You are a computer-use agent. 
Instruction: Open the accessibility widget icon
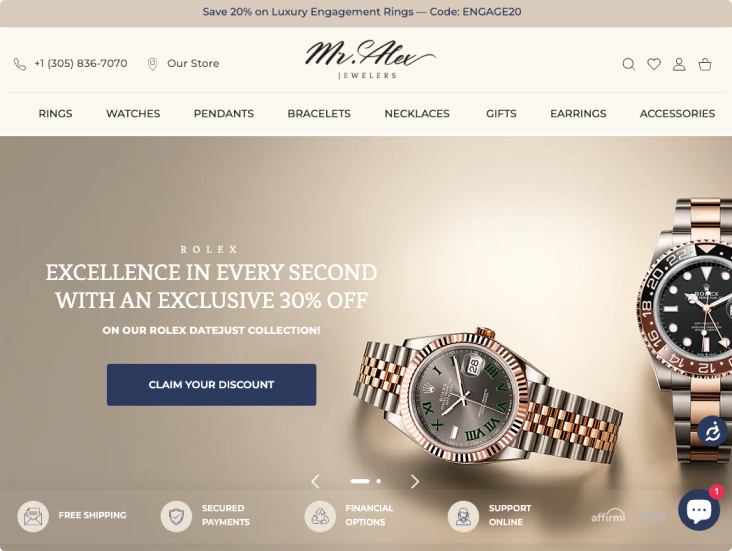pyautogui.click(x=712, y=431)
